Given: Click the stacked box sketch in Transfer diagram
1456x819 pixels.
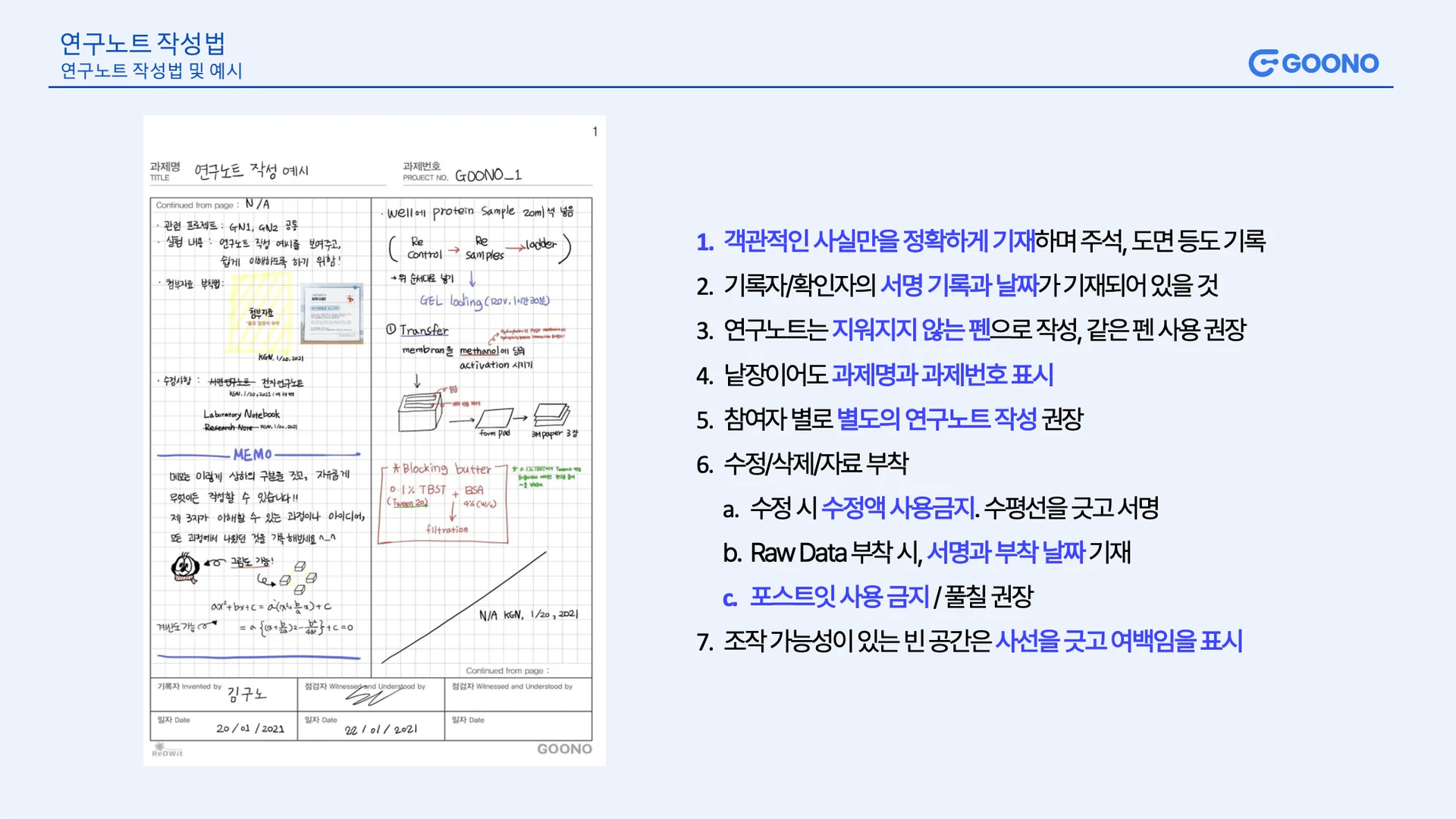Looking at the screenshot, I should click(420, 411).
